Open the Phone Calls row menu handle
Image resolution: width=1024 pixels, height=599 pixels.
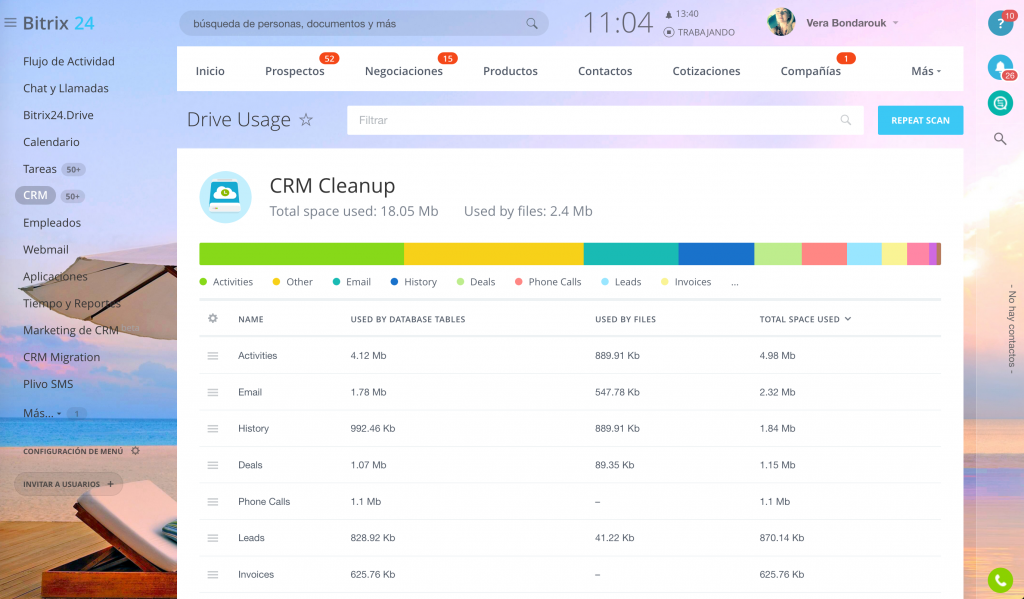coord(212,502)
